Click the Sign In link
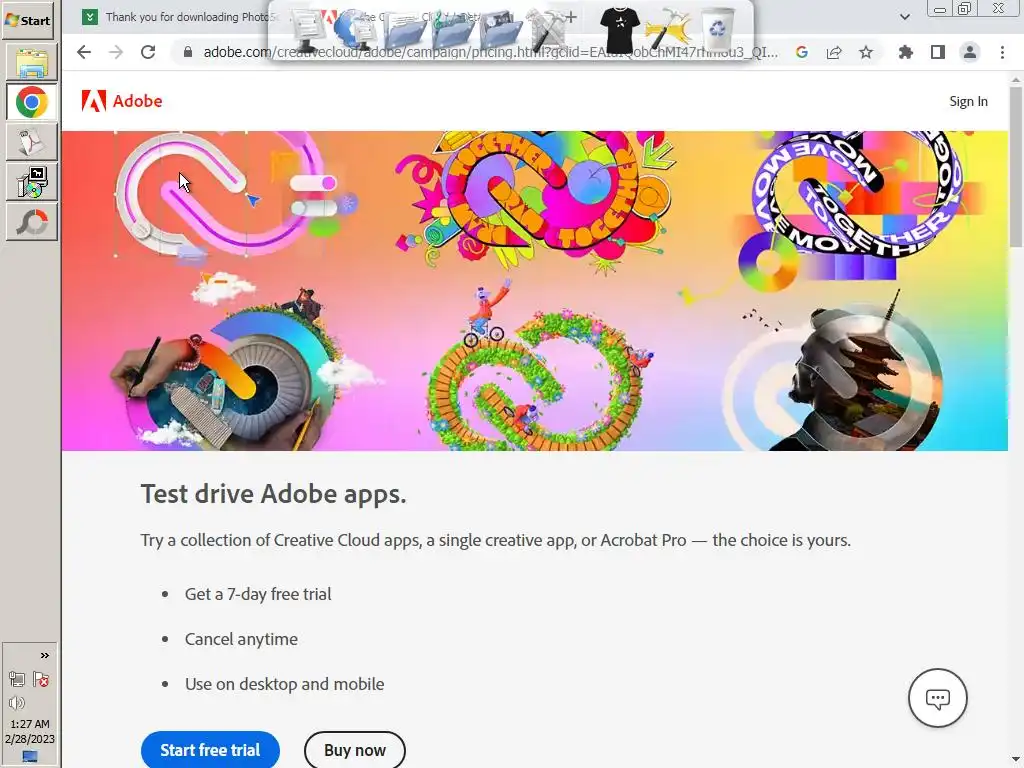 (968, 101)
